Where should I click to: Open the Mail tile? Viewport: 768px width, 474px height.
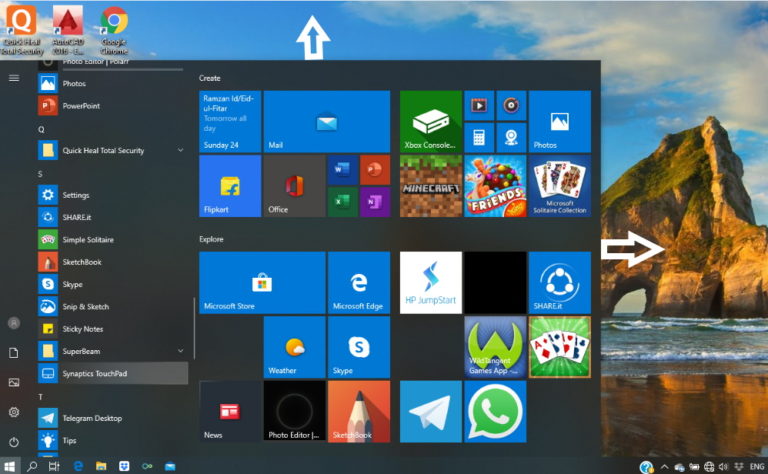[327, 121]
